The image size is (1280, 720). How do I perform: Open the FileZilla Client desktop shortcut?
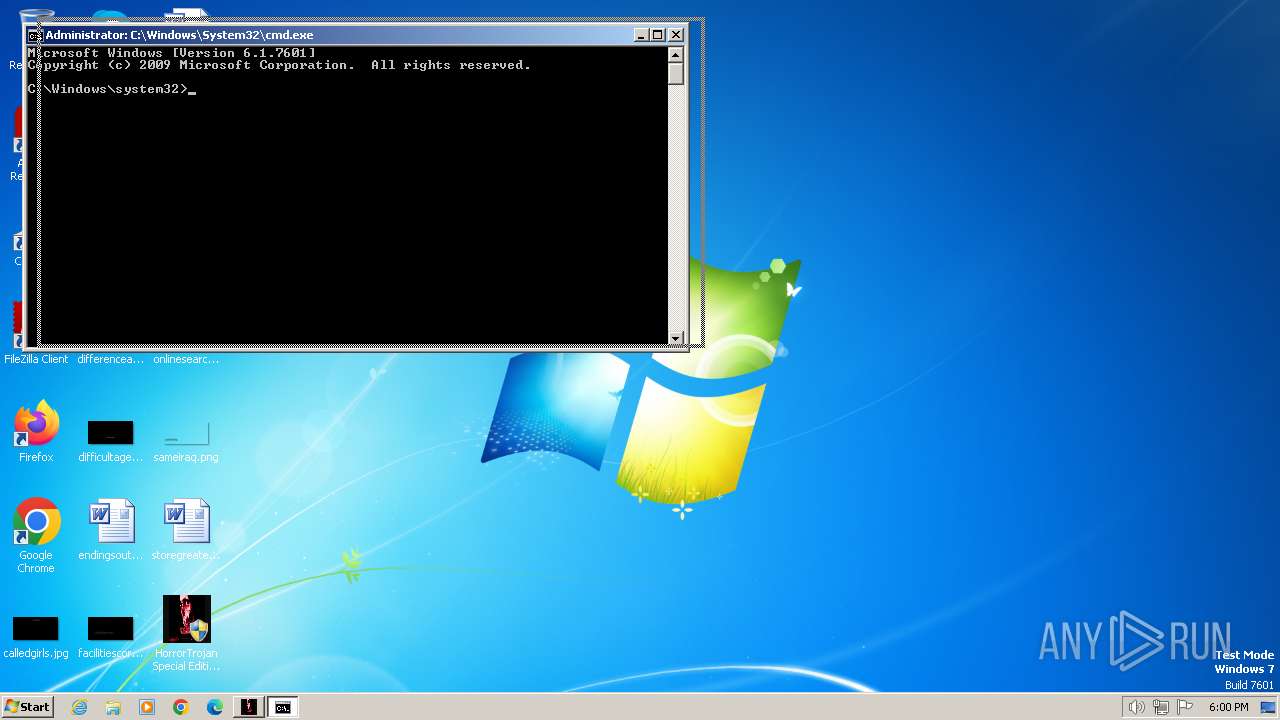pyautogui.click(x=36, y=359)
